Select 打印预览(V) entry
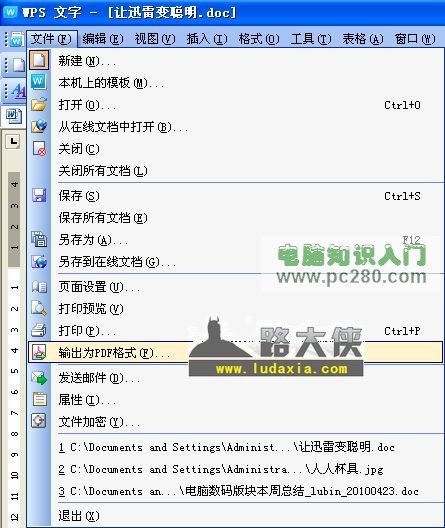 tap(236, 308)
